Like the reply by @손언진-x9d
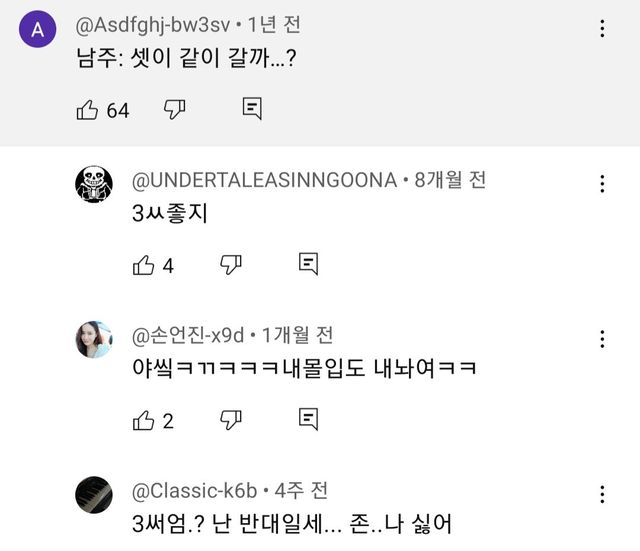This screenshot has width=640, height=551. tap(144, 420)
